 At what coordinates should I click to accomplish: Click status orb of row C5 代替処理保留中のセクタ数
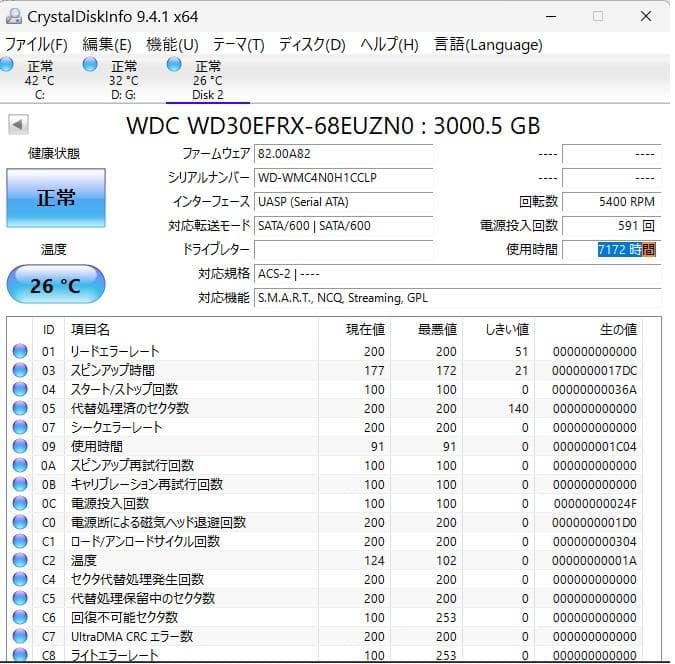[x=20, y=598]
